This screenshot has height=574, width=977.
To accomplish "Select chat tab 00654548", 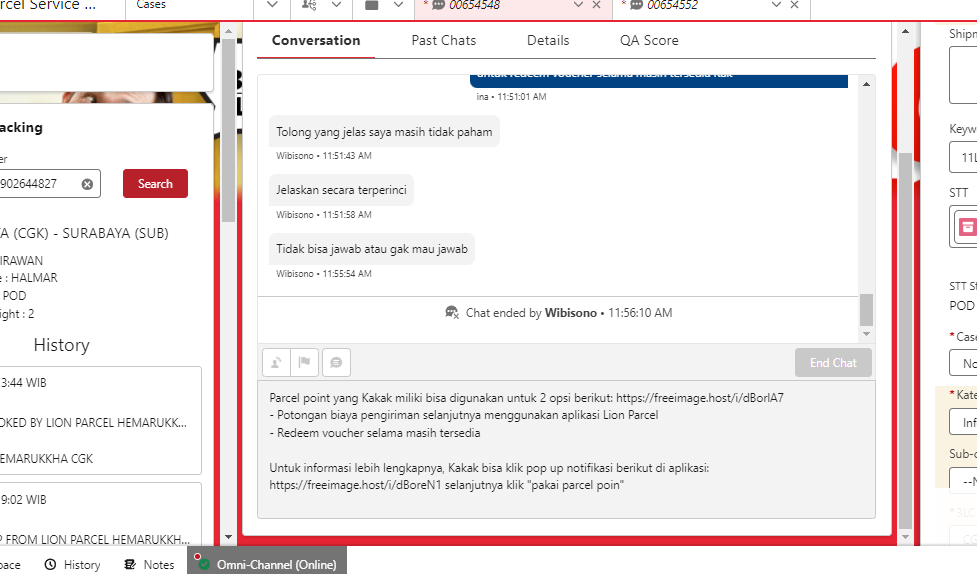I will (474, 6).
